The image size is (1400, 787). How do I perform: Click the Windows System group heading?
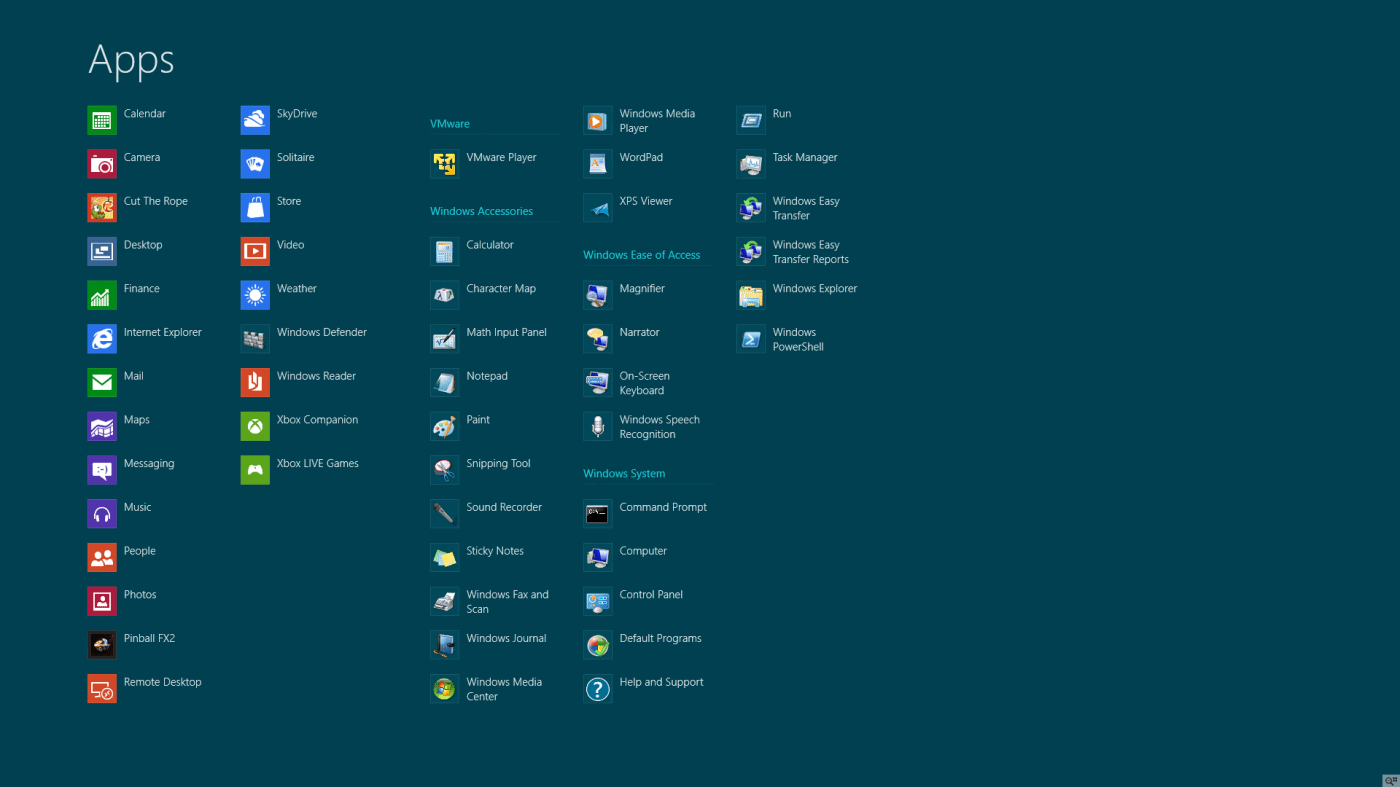coord(624,474)
